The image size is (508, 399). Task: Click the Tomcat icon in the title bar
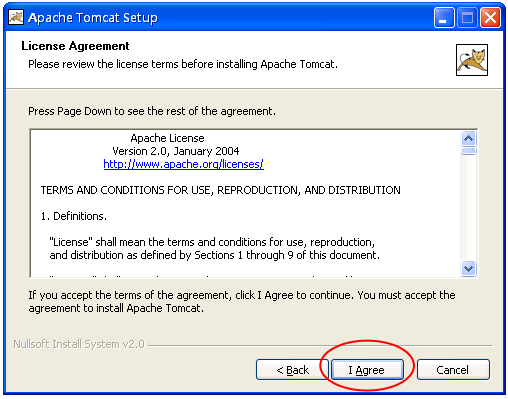(x=16, y=17)
